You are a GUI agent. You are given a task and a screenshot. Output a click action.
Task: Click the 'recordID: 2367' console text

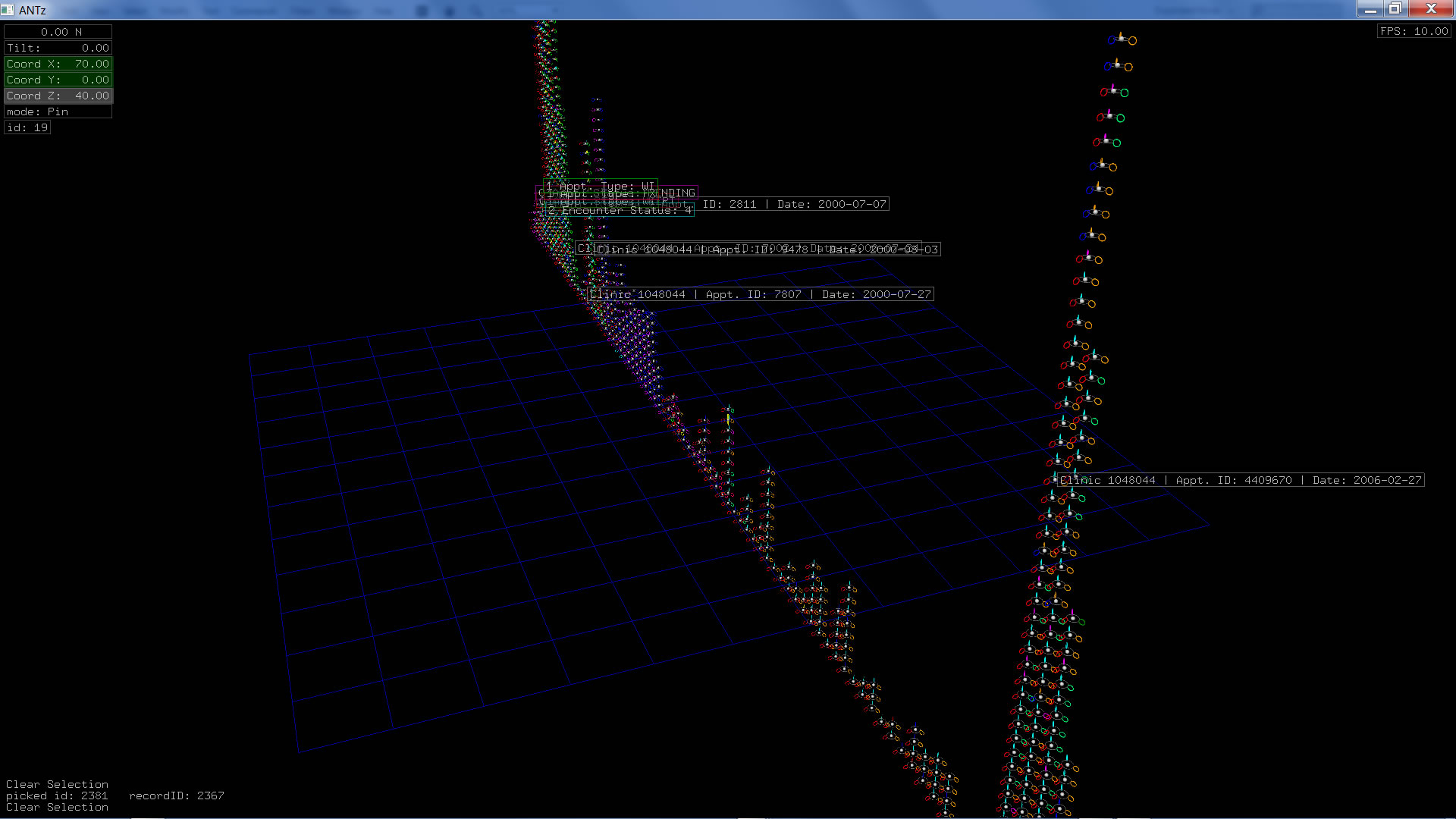176,795
